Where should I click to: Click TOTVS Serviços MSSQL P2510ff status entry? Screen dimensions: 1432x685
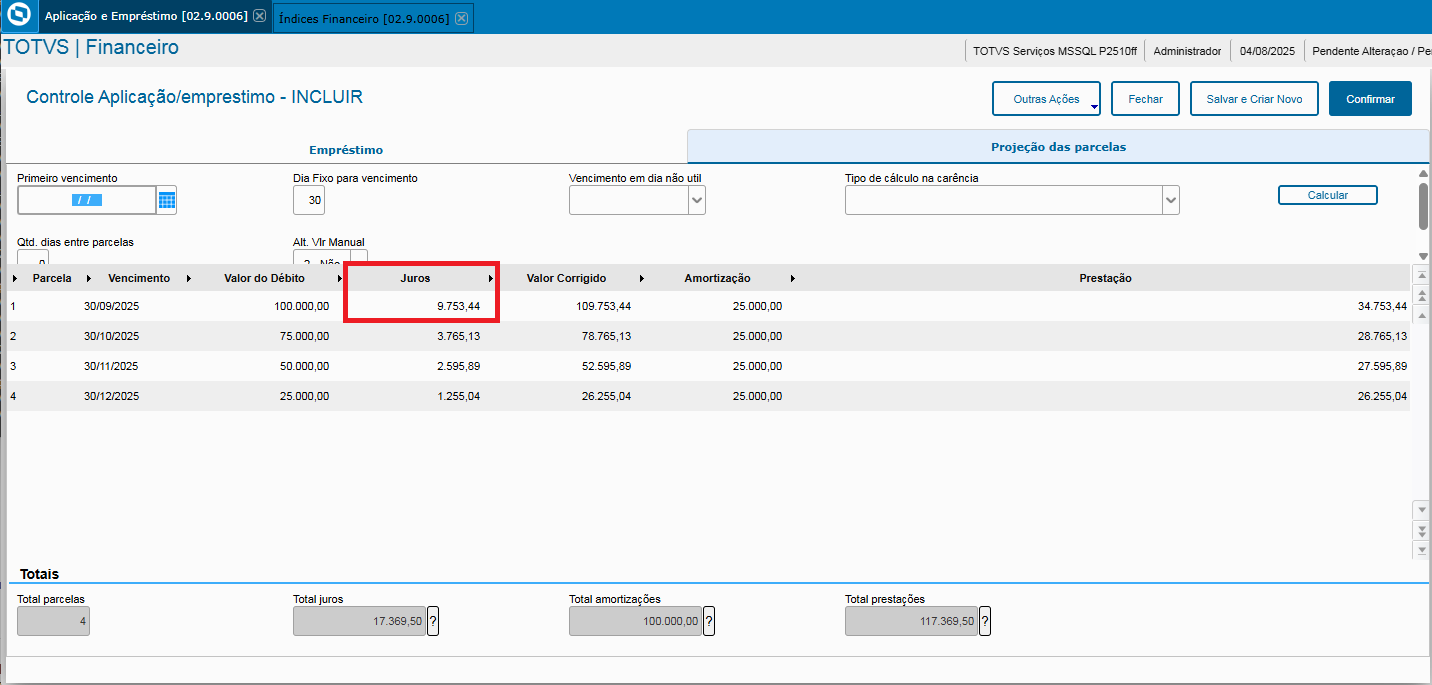(x=1054, y=50)
